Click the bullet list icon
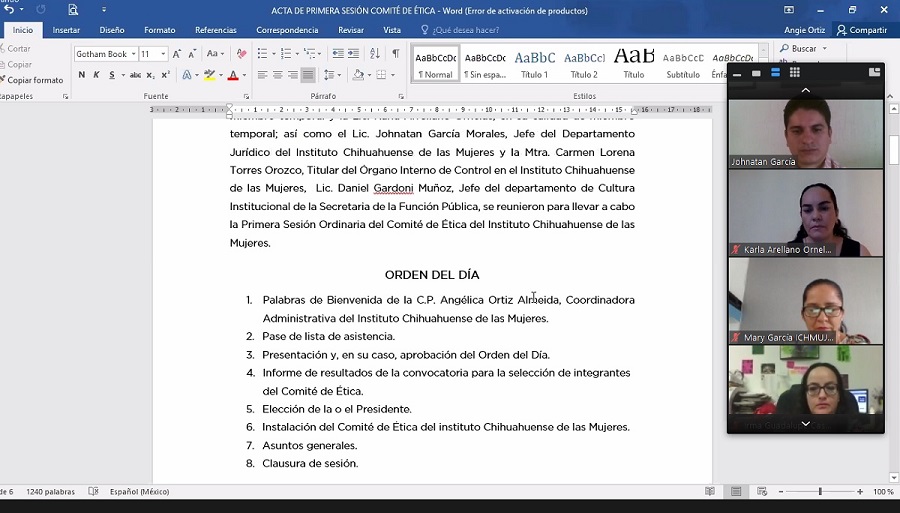Image resolution: width=900 pixels, height=513 pixels. click(x=262, y=54)
